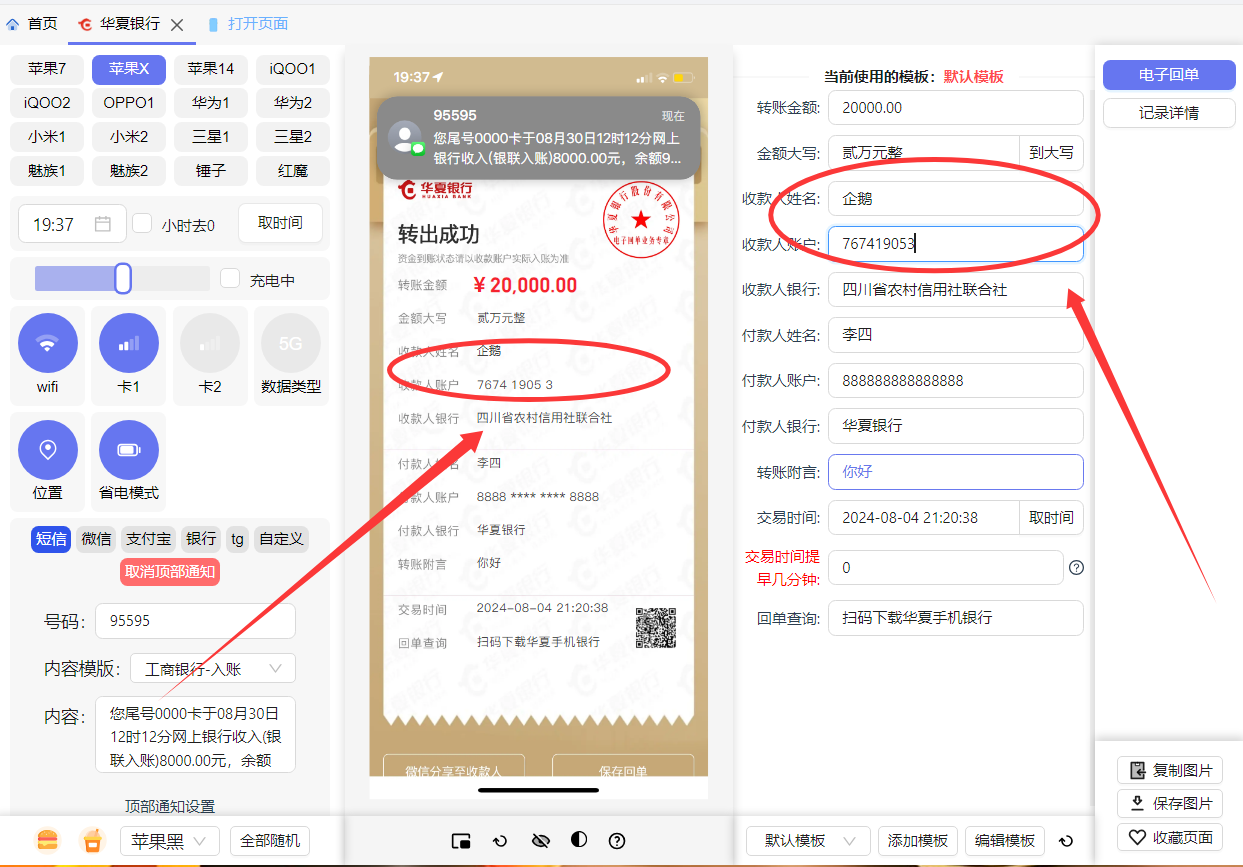Image resolution: width=1243 pixels, height=867 pixels.
Task: Click 取消顶部通知 button
Action: pos(170,572)
